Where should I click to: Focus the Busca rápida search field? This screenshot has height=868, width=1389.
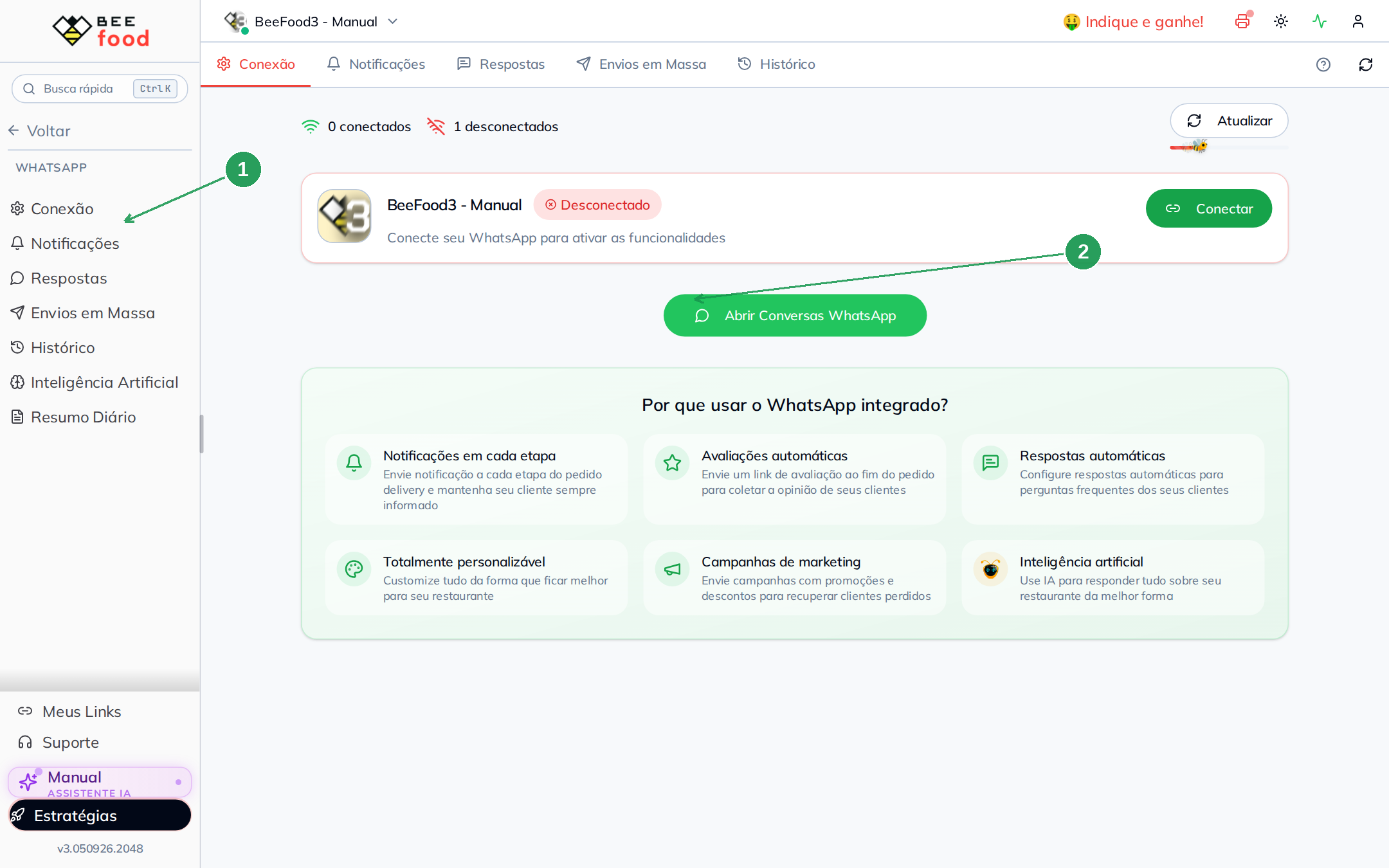click(x=100, y=89)
